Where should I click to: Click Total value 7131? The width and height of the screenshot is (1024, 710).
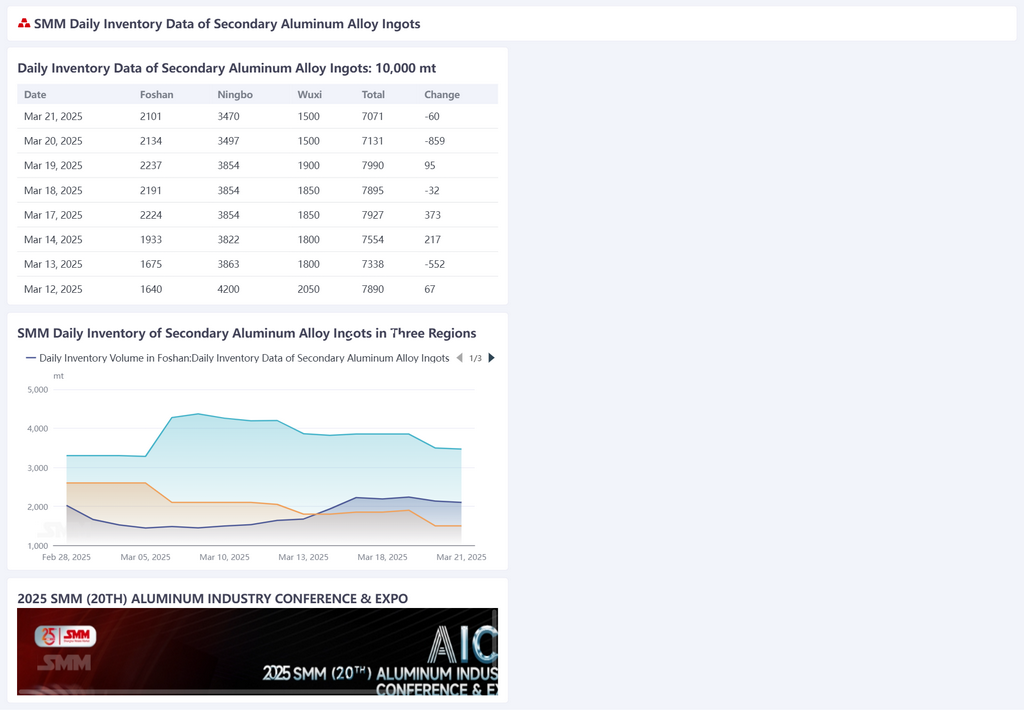click(x=373, y=141)
